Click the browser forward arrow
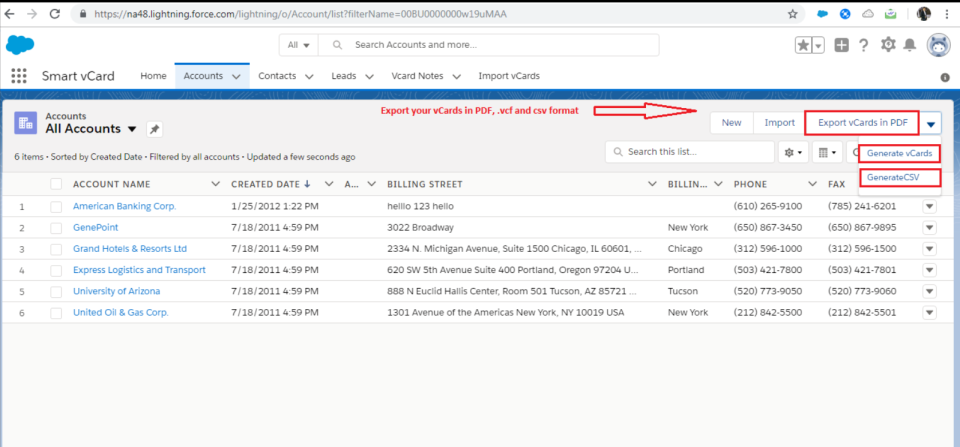Viewport: 960px width, 447px height. click(32, 13)
